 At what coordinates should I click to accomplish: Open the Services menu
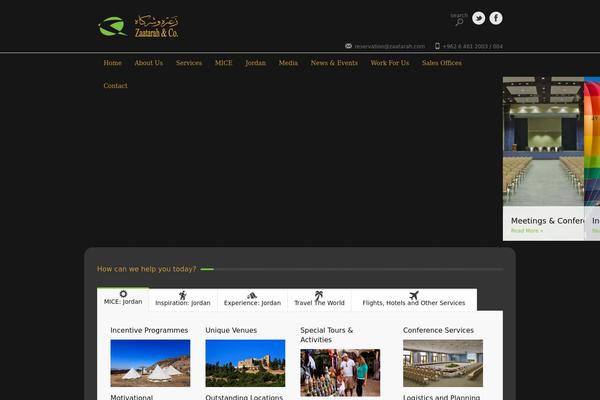point(189,63)
